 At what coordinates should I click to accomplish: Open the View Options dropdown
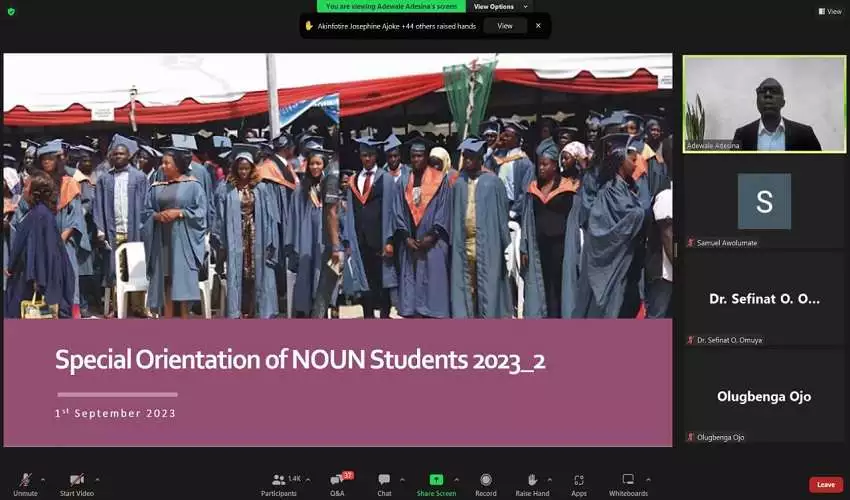[500, 7]
